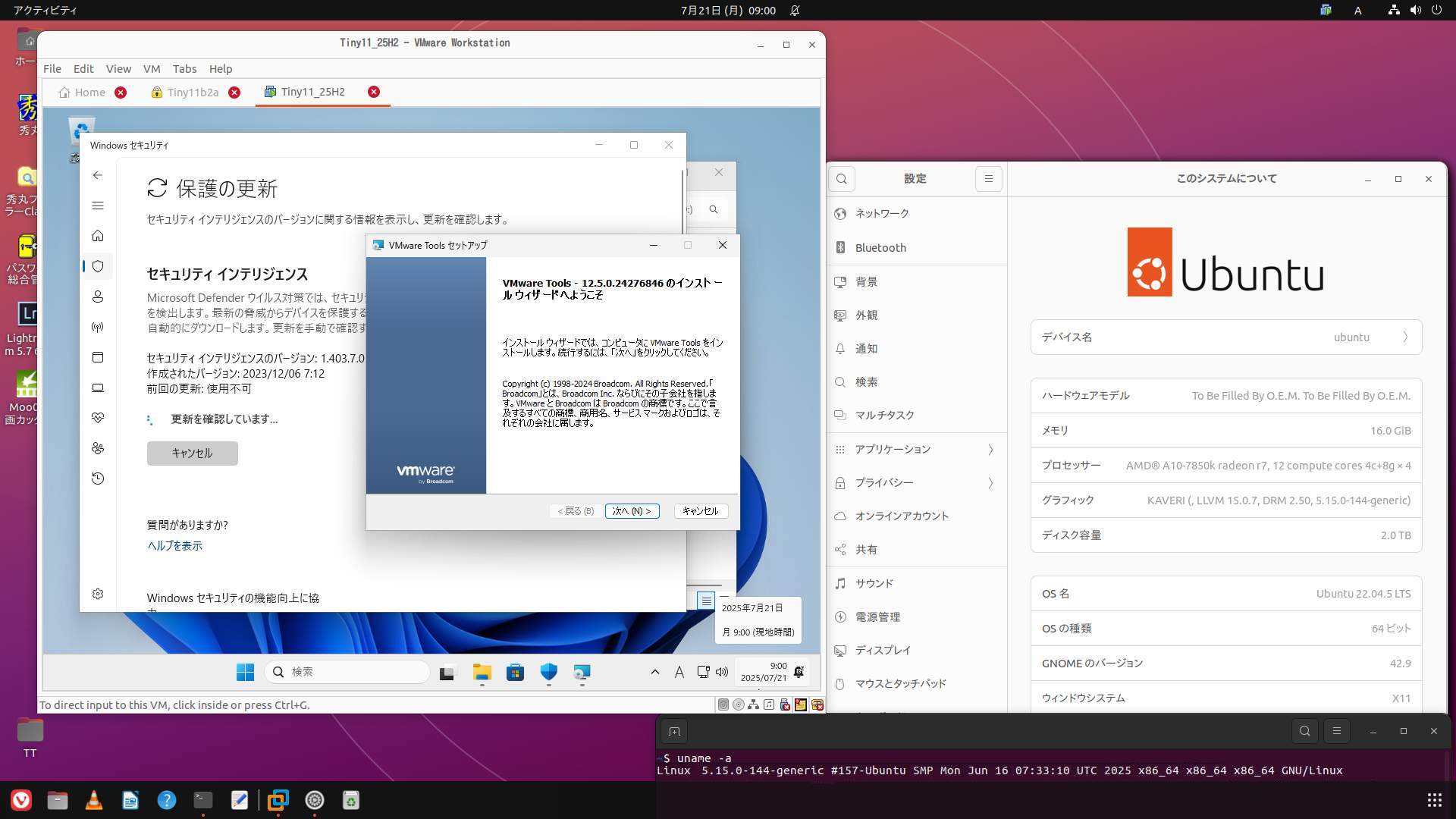
Task: Close the Tiny11_25H2 tab with its red X
Action: point(374,92)
